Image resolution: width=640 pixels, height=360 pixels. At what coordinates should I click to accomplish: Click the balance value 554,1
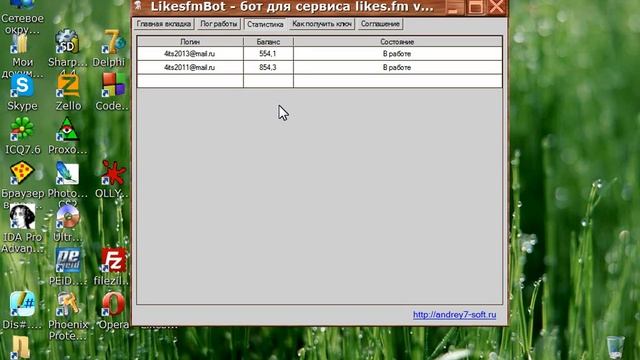(268, 53)
